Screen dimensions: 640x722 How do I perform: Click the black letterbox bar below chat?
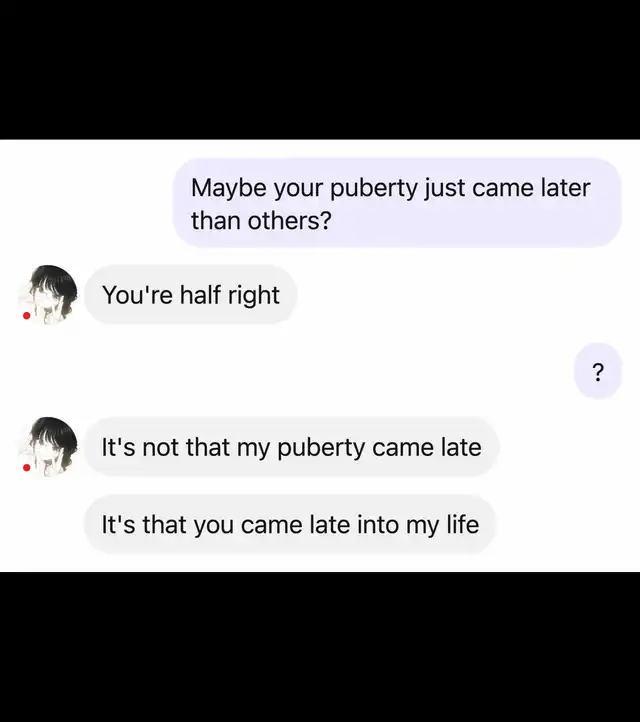pyautogui.click(x=320, y=647)
